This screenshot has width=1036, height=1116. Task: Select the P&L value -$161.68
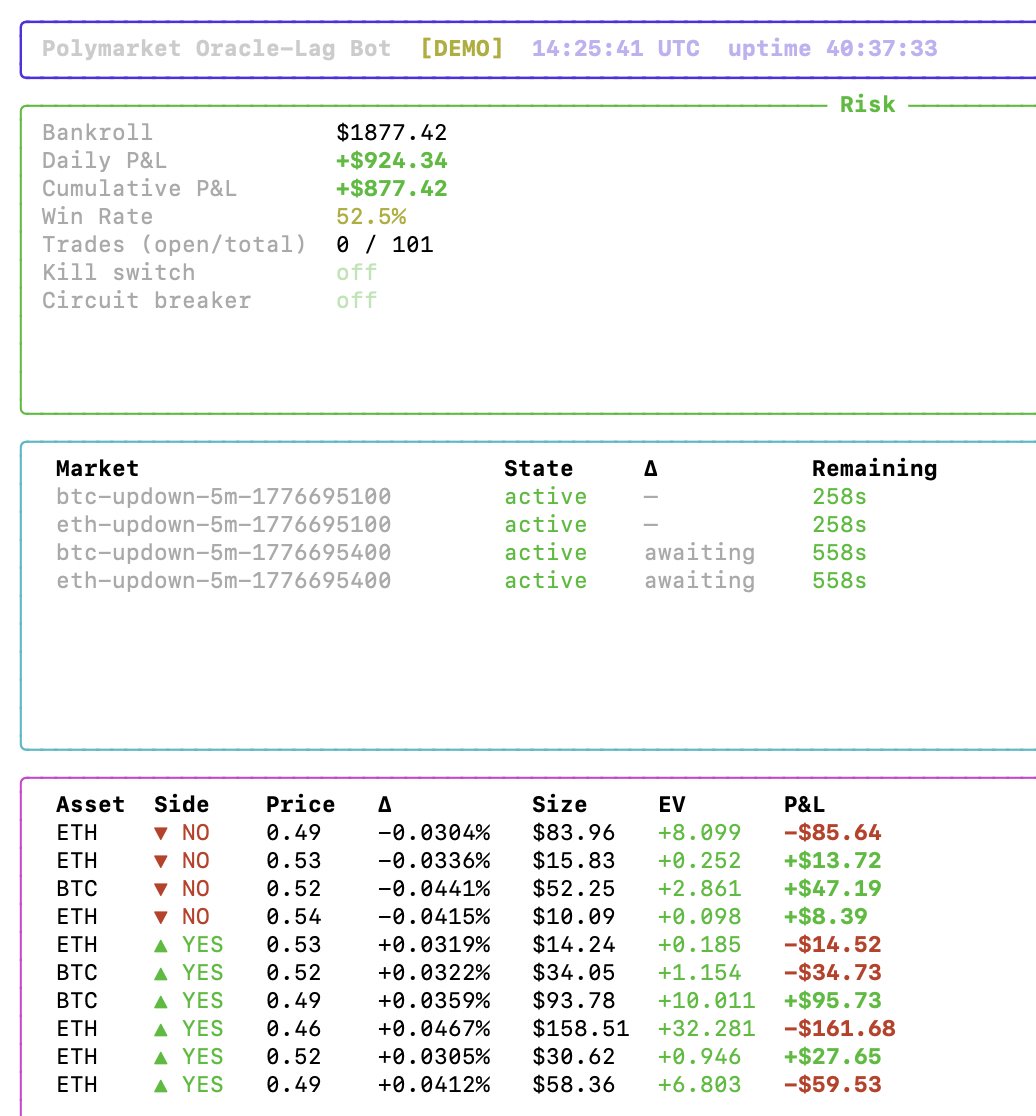(x=840, y=1028)
